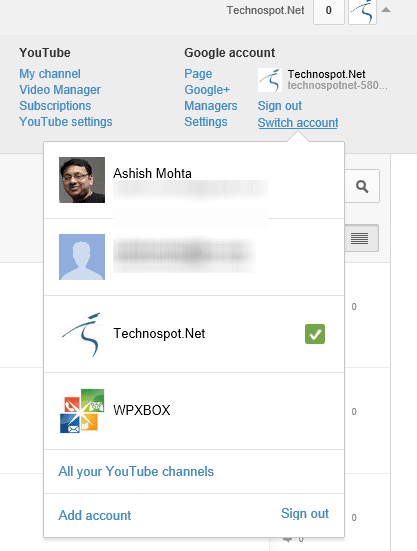Image resolution: width=417 pixels, height=551 pixels.
Task: Click Sign out at bottom of account popup
Action: pos(305,513)
